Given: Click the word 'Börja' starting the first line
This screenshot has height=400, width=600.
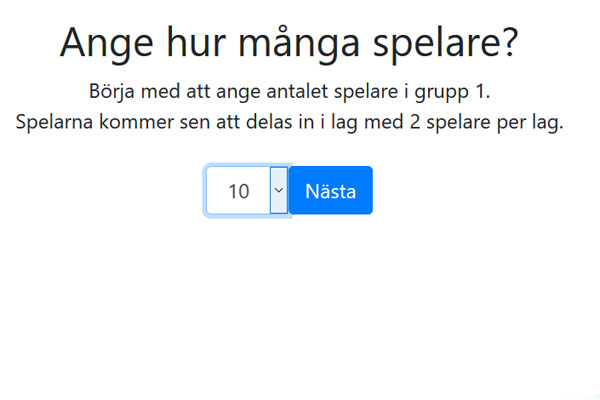Looking at the screenshot, I should tap(112, 92).
